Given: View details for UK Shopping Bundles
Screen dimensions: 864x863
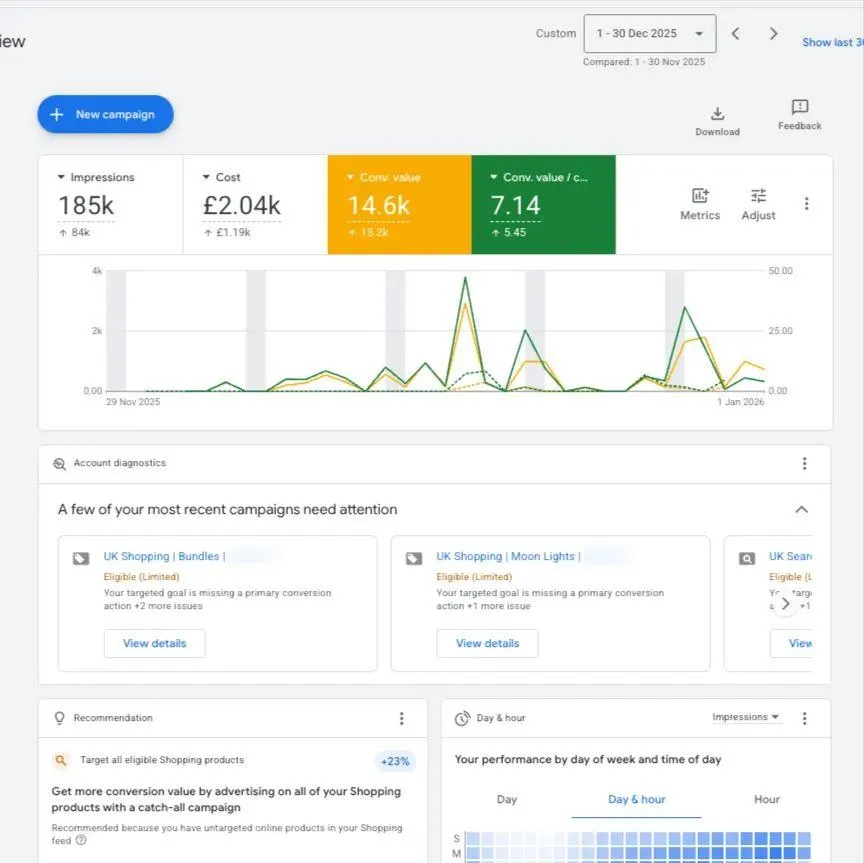Looking at the screenshot, I should click(154, 643).
